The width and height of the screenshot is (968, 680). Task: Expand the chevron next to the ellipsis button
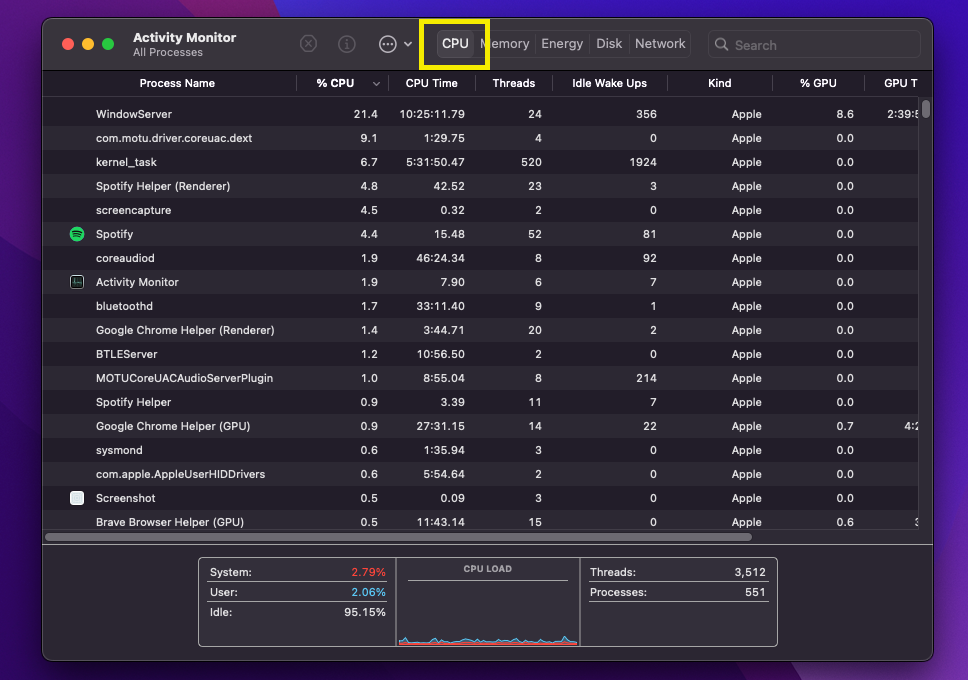(x=408, y=44)
